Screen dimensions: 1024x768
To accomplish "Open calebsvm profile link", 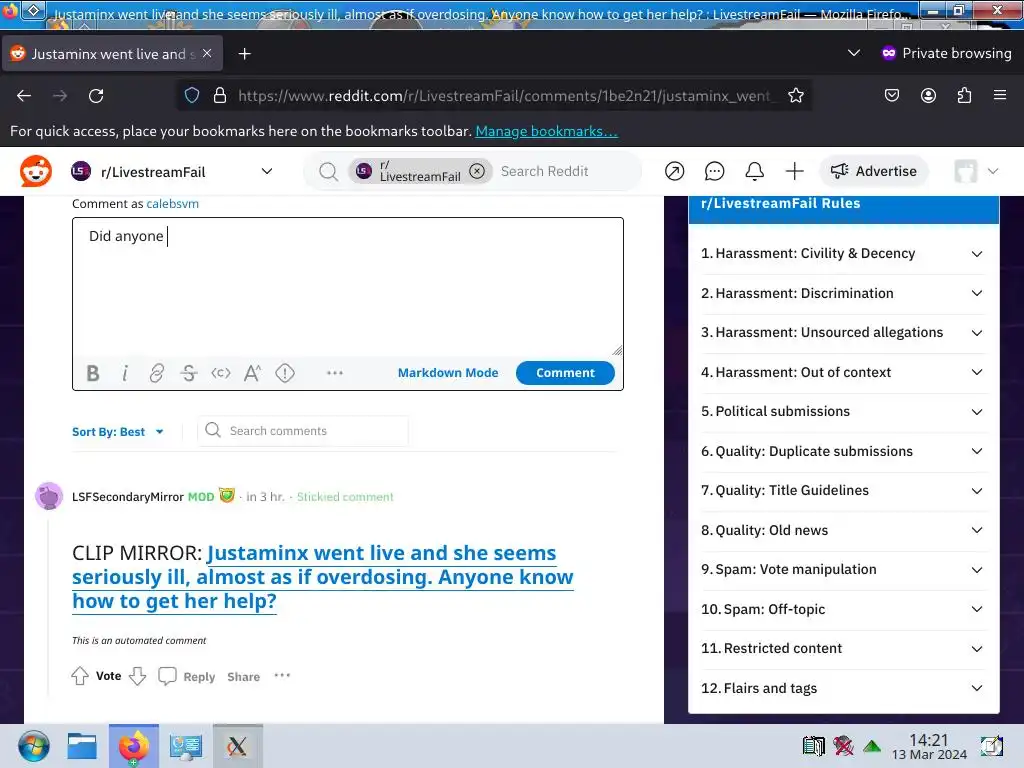I will [x=172, y=204].
